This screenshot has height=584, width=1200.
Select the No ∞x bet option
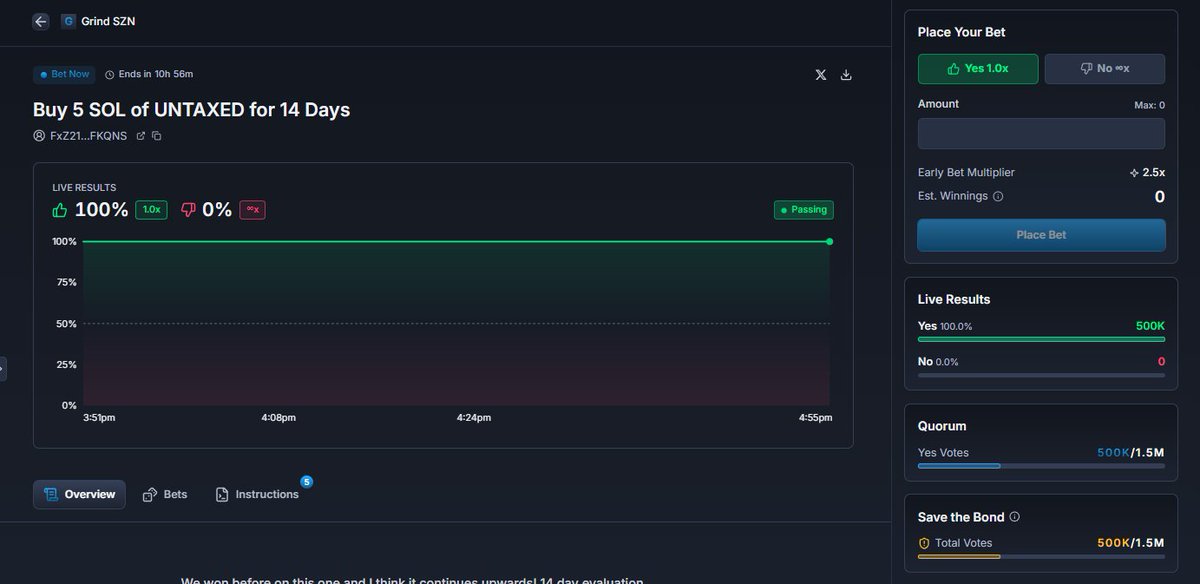1105,68
